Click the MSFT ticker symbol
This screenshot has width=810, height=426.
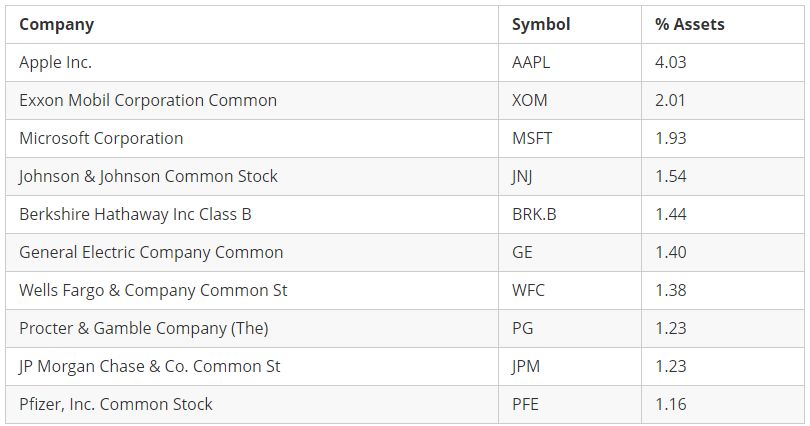click(532, 138)
